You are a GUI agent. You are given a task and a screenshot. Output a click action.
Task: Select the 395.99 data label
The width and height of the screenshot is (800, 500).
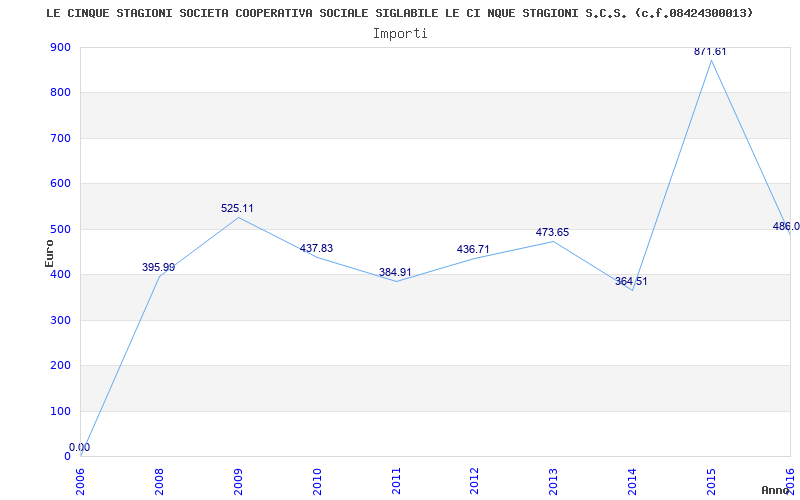158,267
